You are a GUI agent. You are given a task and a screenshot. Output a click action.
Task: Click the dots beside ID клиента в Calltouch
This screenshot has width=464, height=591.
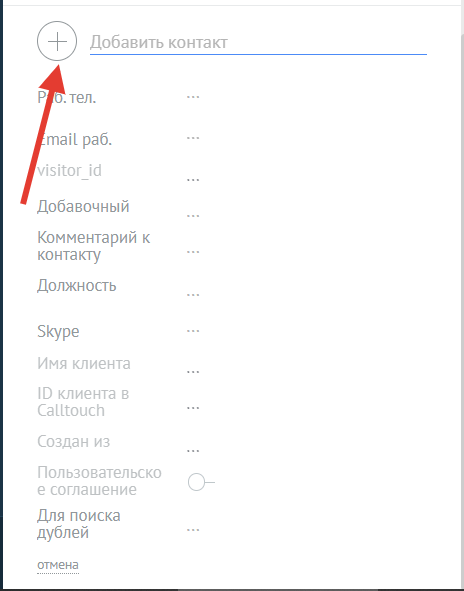click(x=193, y=408)
